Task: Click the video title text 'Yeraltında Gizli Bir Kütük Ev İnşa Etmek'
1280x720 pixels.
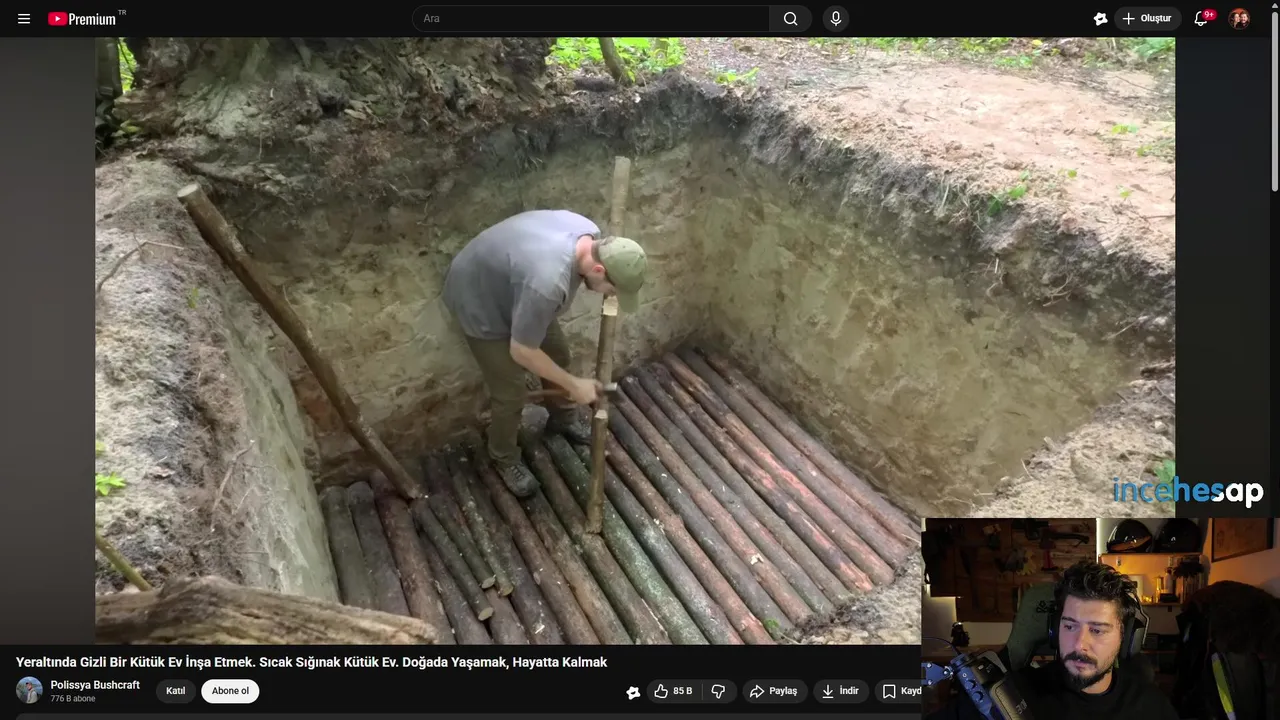Action: (136, 662)
